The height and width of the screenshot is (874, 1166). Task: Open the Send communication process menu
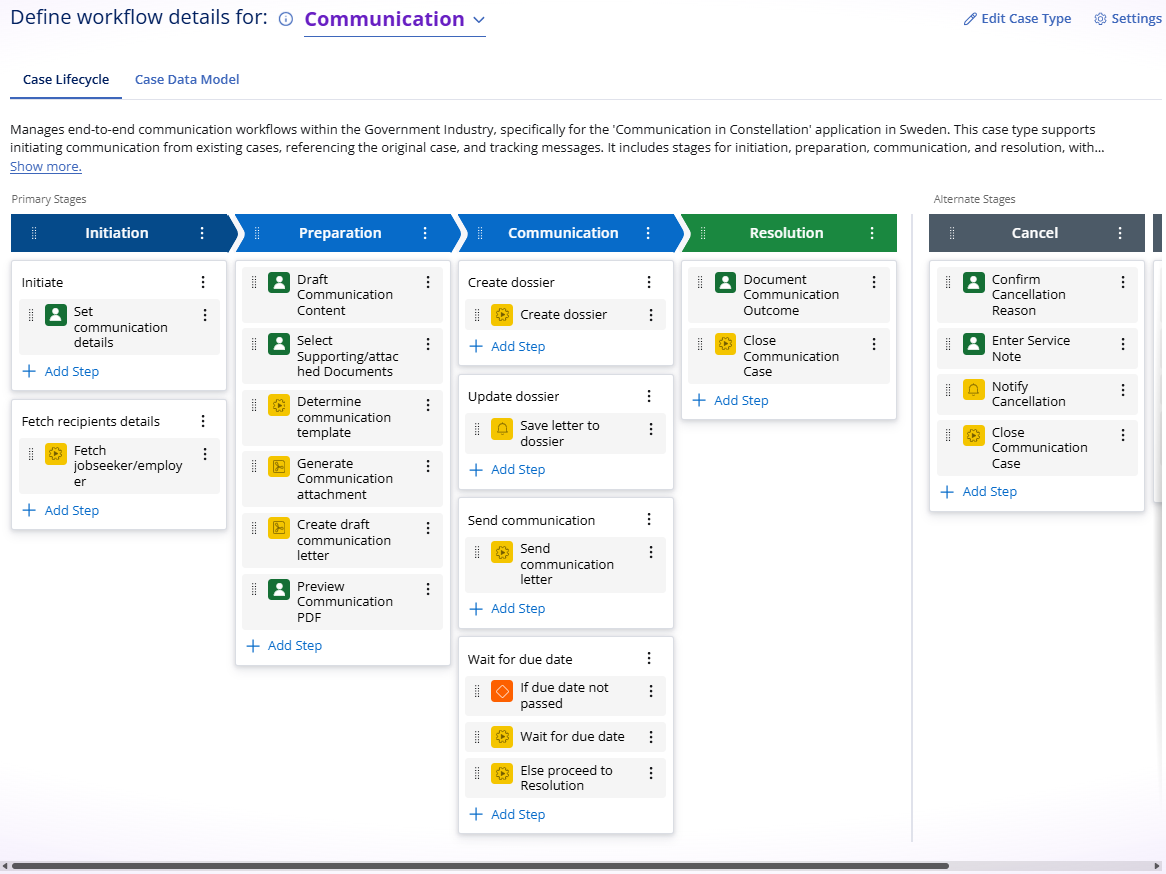tap(648, 519)
